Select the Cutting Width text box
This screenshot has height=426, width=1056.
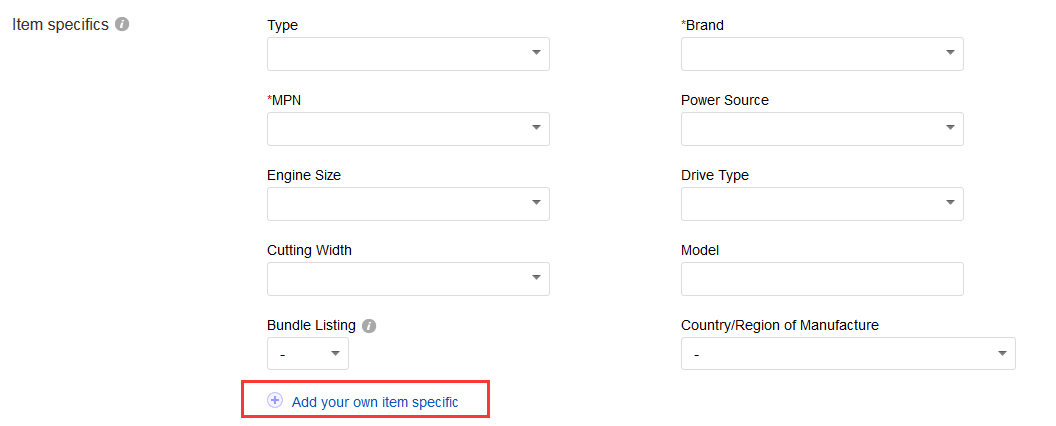pyautogui.click(x=395, y=278)
